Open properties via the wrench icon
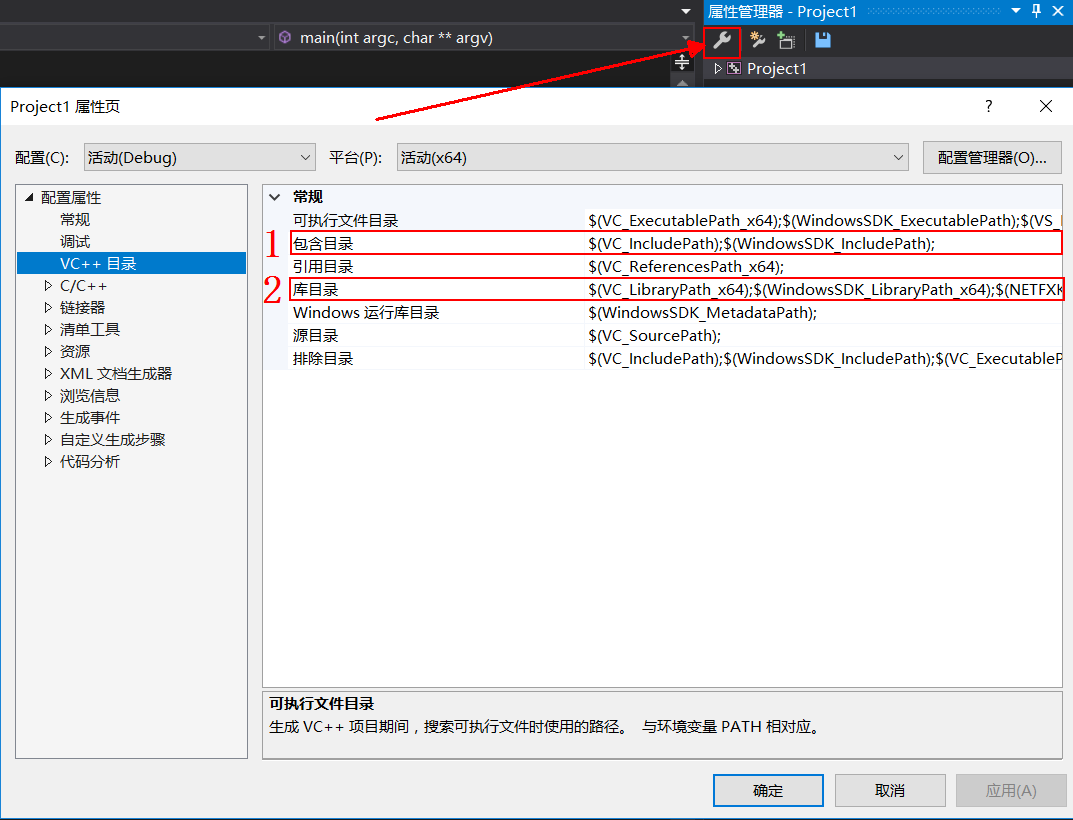 (x=722, y=40)
